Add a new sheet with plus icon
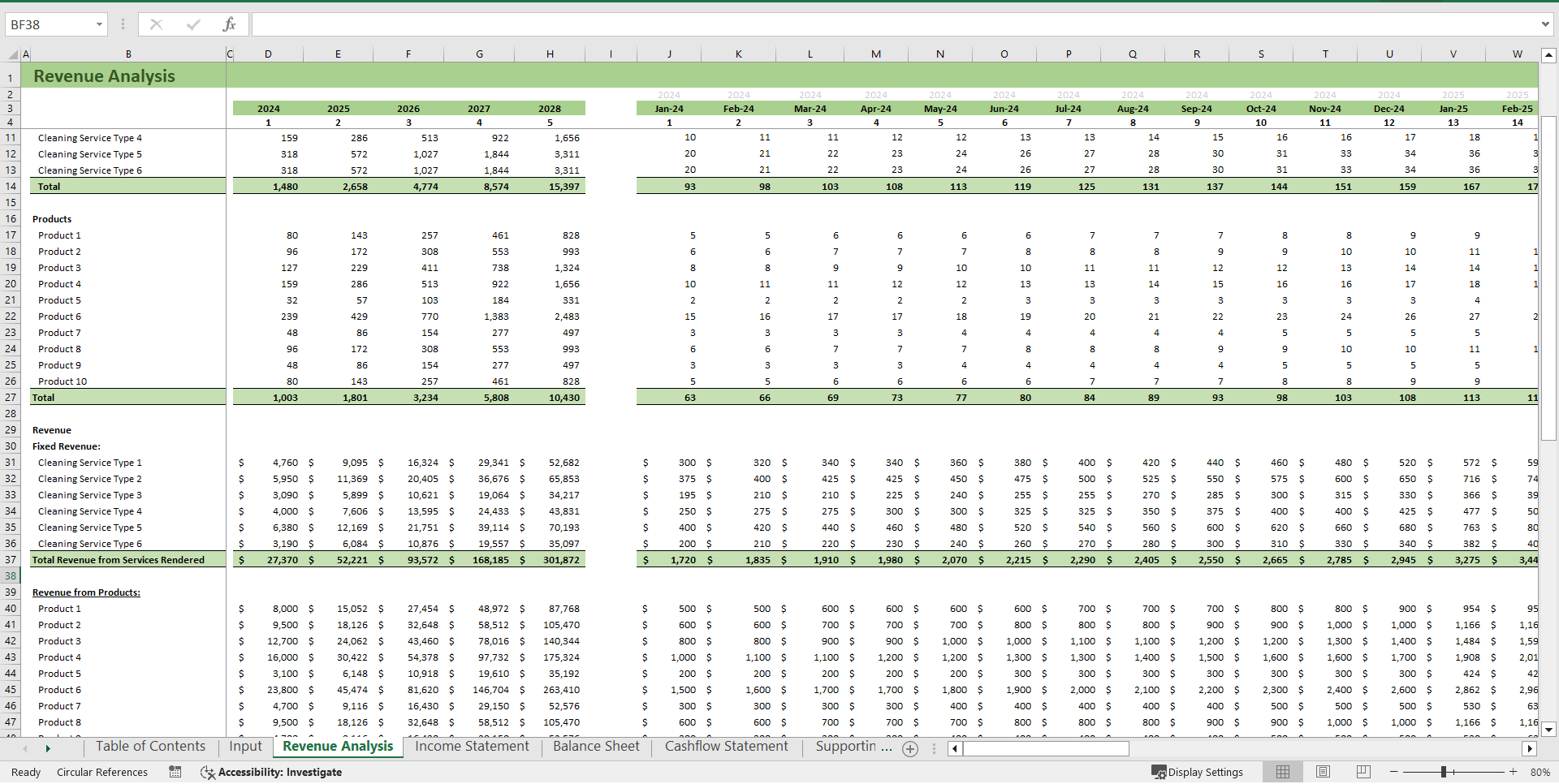The height and width of the screenshot is (784, 1559). click(910, 749)
